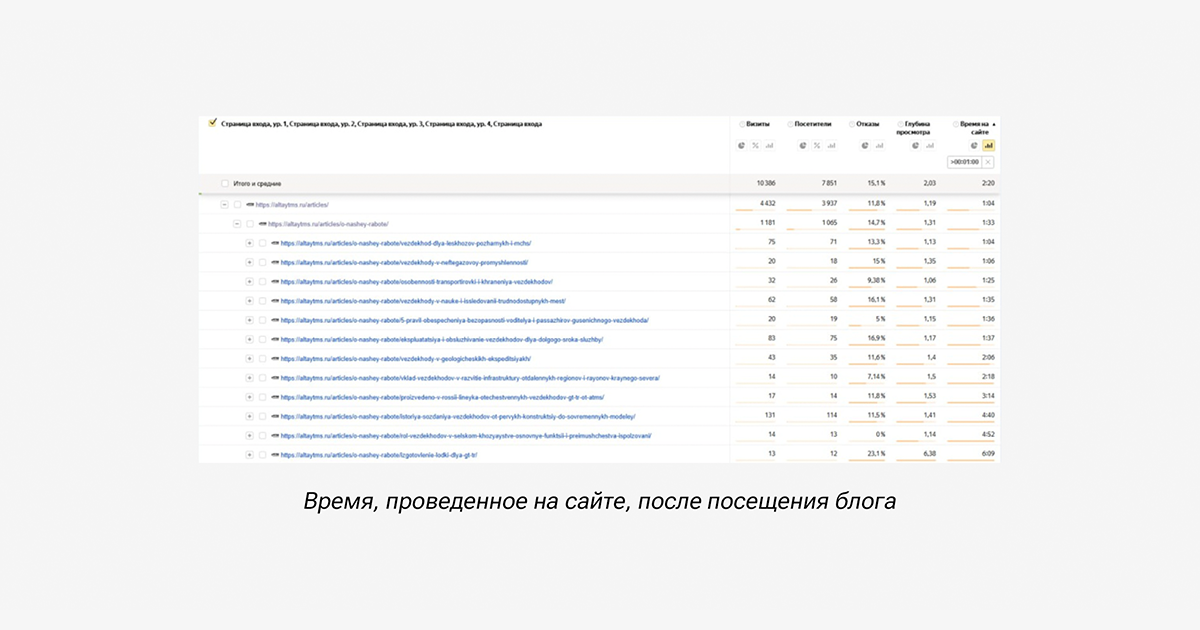Click the 6,38 page depth value
The width and height of the screenshot is (1200, 630).
pos(929,455)
